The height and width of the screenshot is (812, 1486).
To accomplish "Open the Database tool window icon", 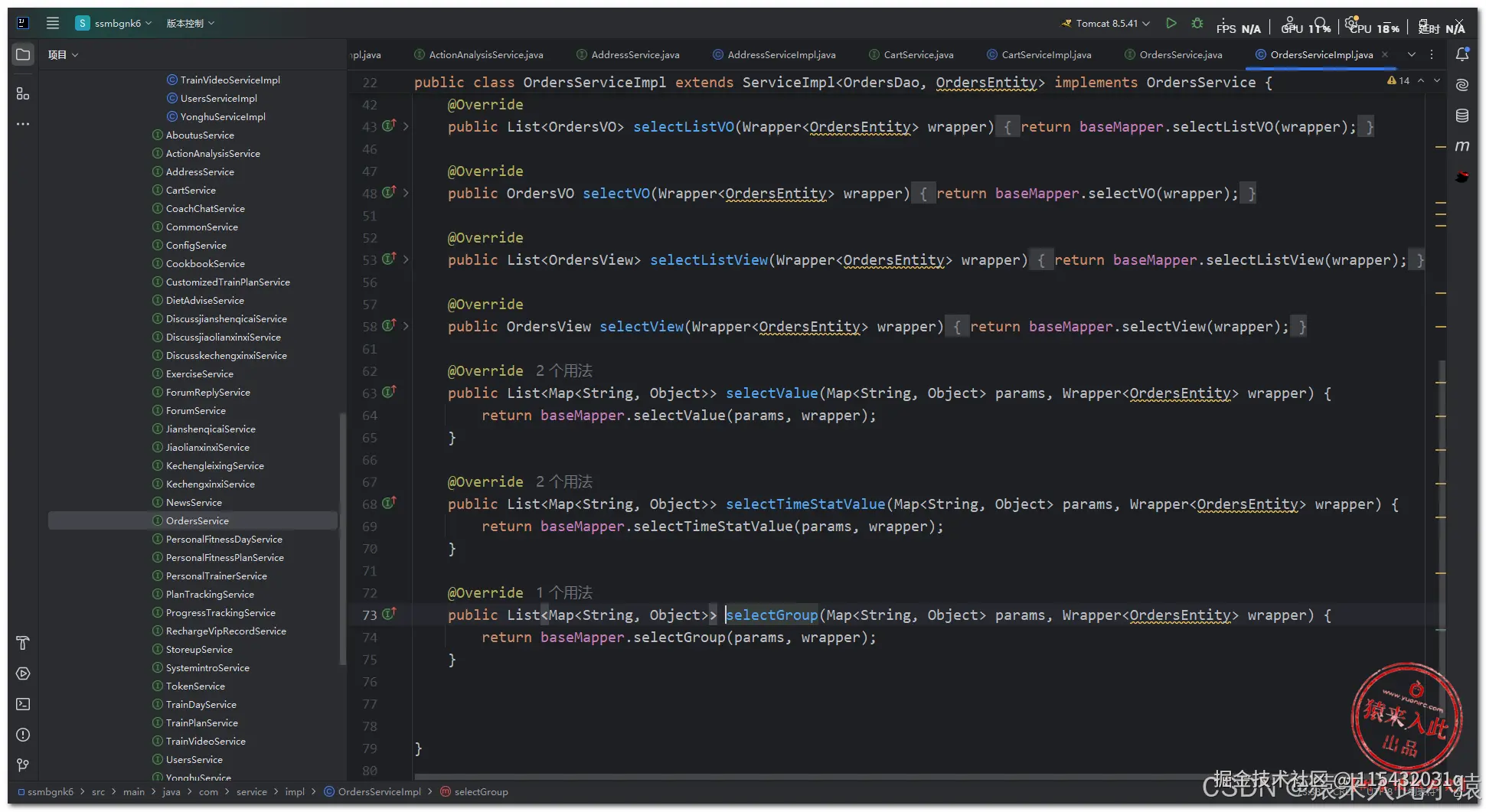I will (1462, 116).
